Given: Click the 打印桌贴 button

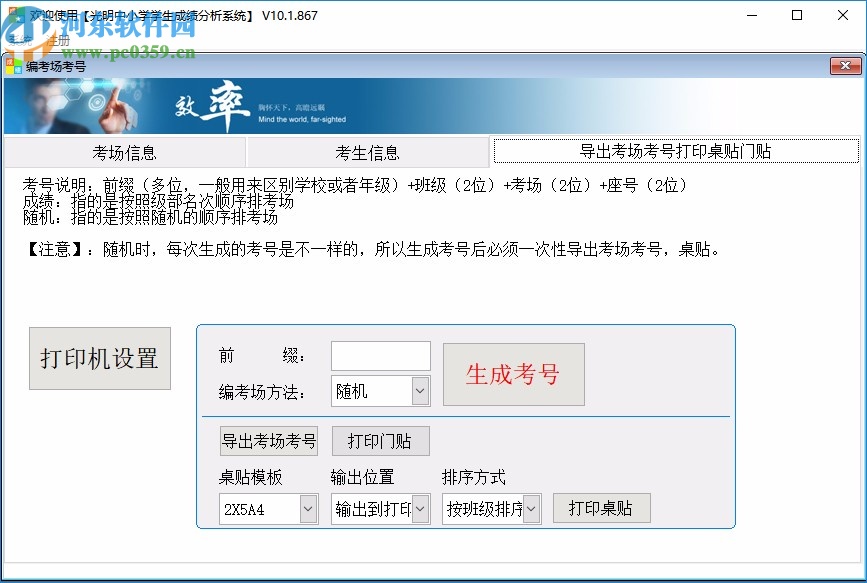Looking at the screenshot, I should pos(601,508).
